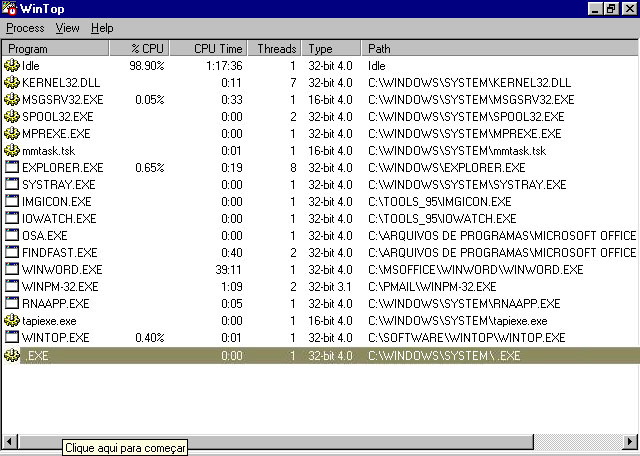Click the window icon for WINWORD.EXE
Image resolution: width=640 pixels, height=456 pixels.
pyautogui.click(x=12, y=269)
